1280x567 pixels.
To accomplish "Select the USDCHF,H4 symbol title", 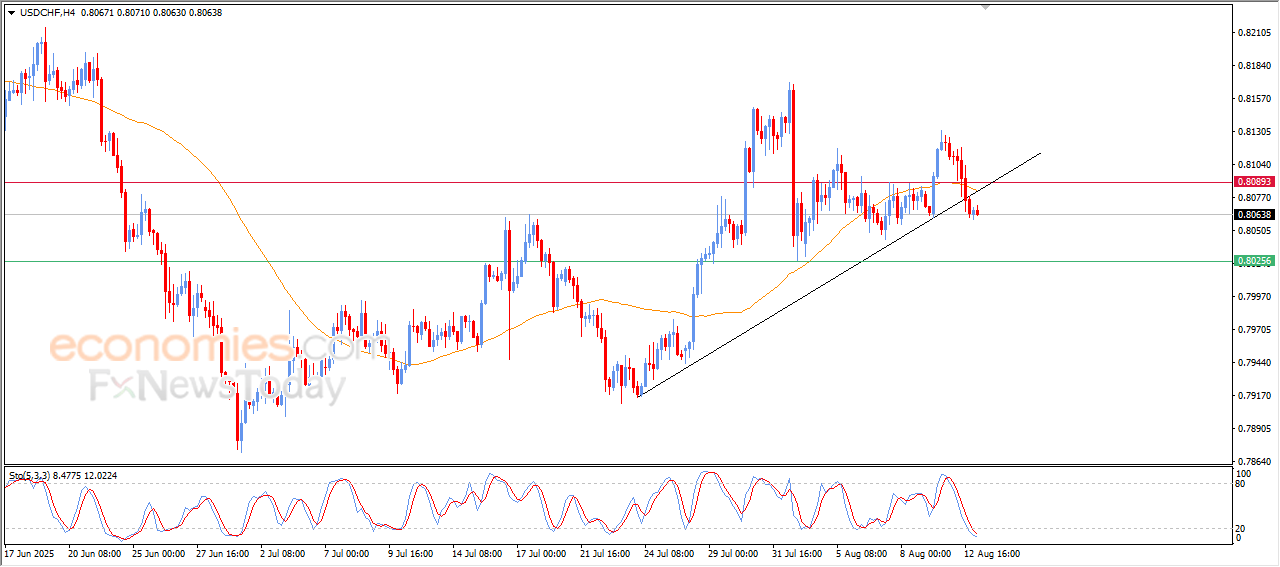I will coord(46,12).
